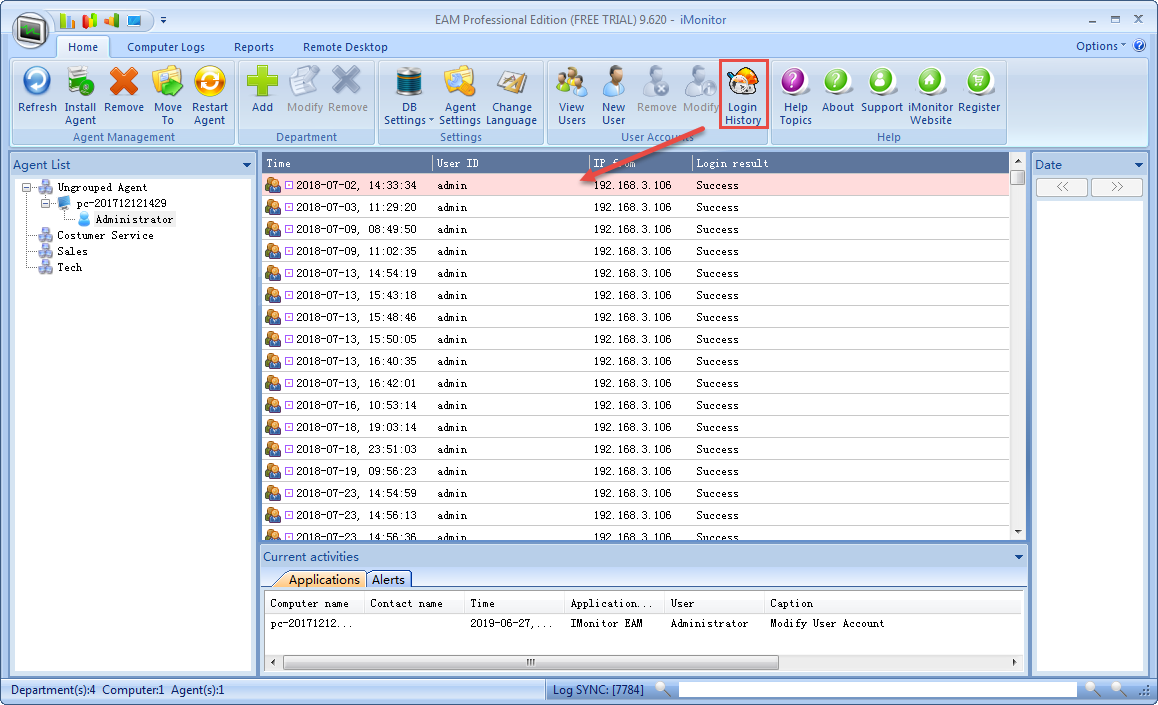
Task: Open the Date panel dropdown arrow
Action: point(1138,165)
